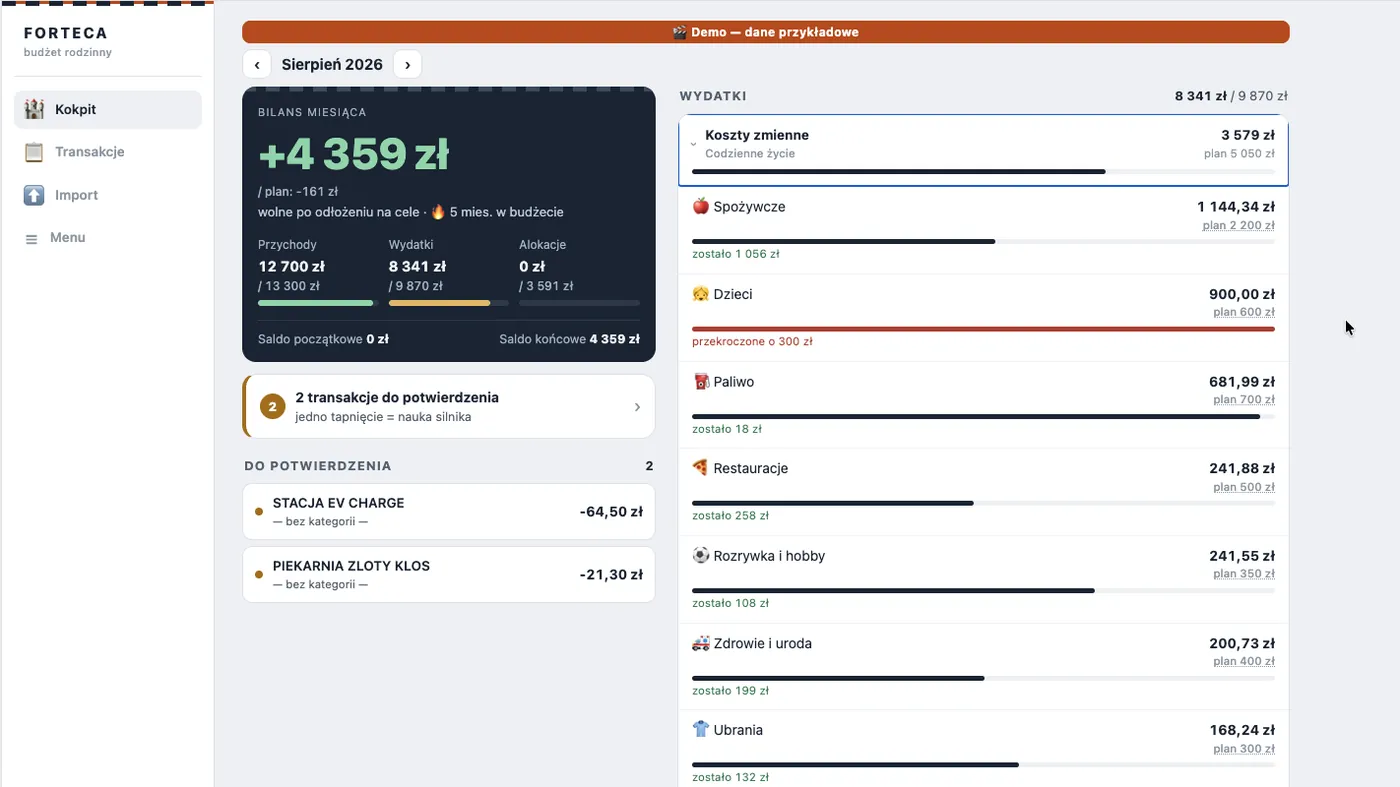Edit plan 2 200 zł for Spożywcze
The width and height of the screenshot is (1400, 787).
tap(1238, 226)
